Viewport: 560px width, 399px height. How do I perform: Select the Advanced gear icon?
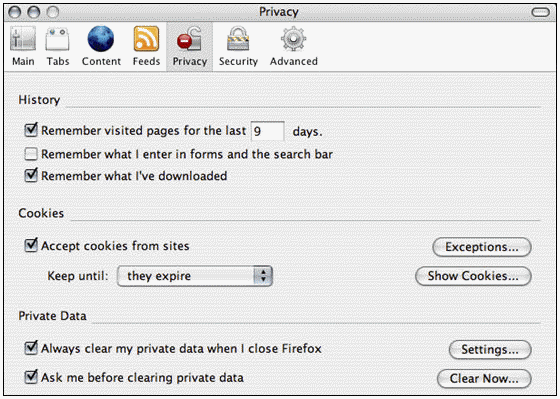(x=293, y=39)
